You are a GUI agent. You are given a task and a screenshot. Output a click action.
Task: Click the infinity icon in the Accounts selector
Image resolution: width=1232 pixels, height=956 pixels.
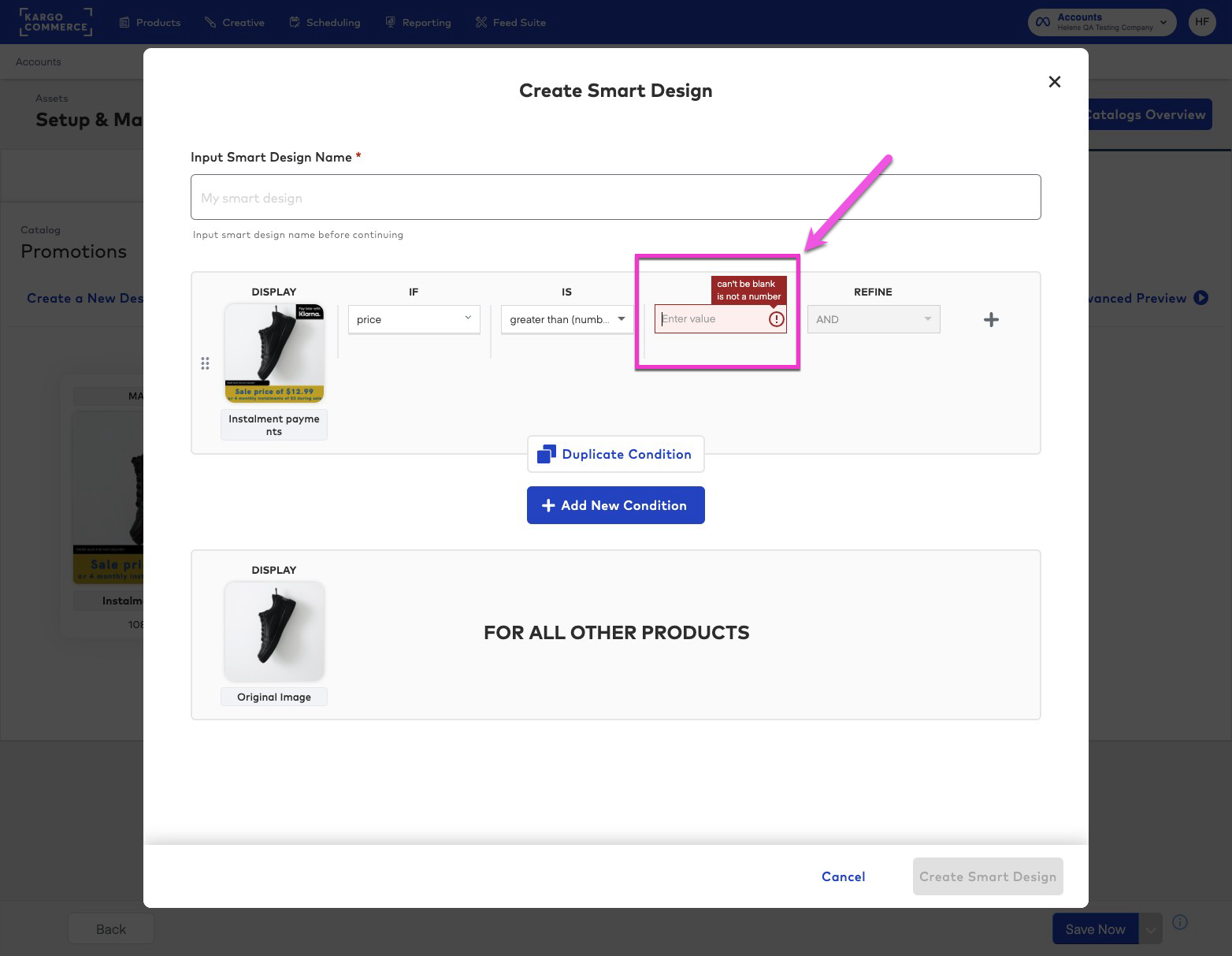pyautogui.click(x=1042, y=21)
